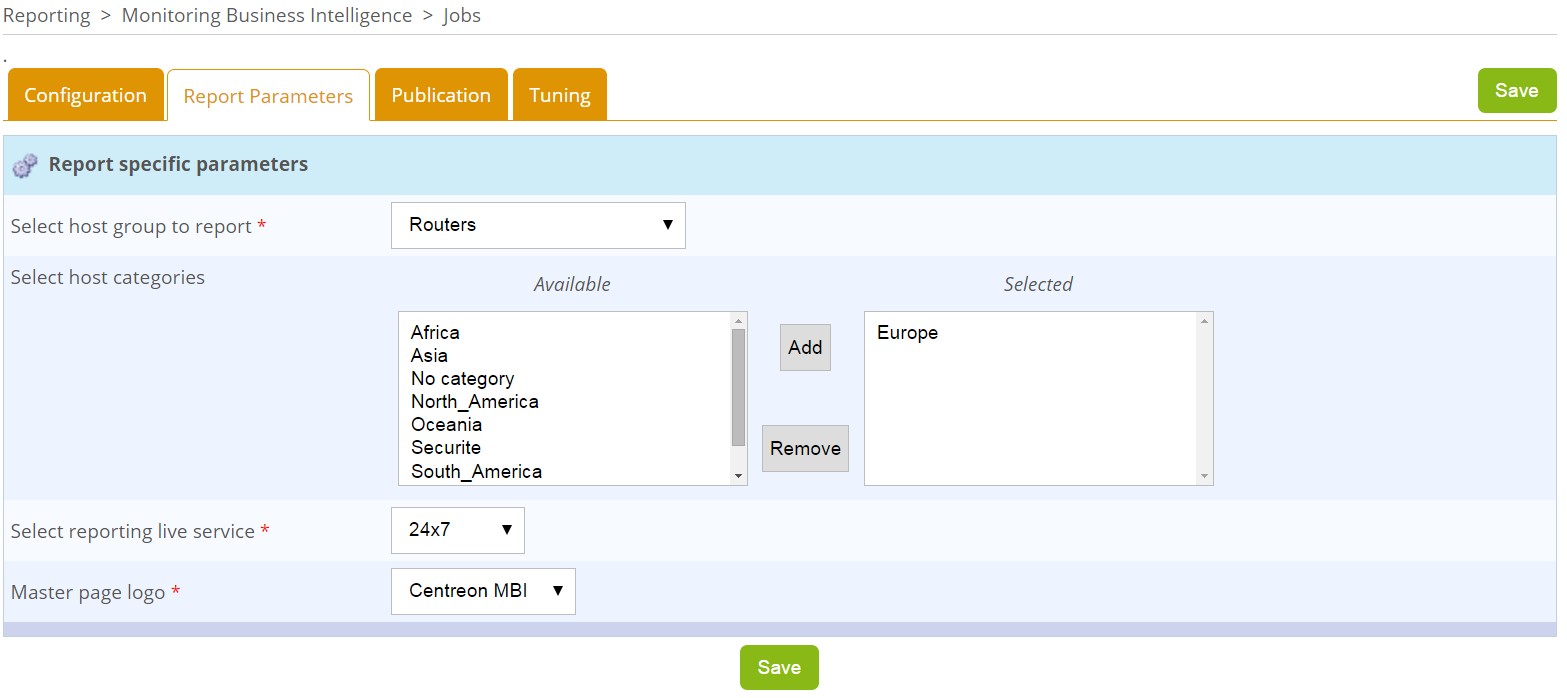
Task: Open the Configuration tab
Action: click(85, 95)
